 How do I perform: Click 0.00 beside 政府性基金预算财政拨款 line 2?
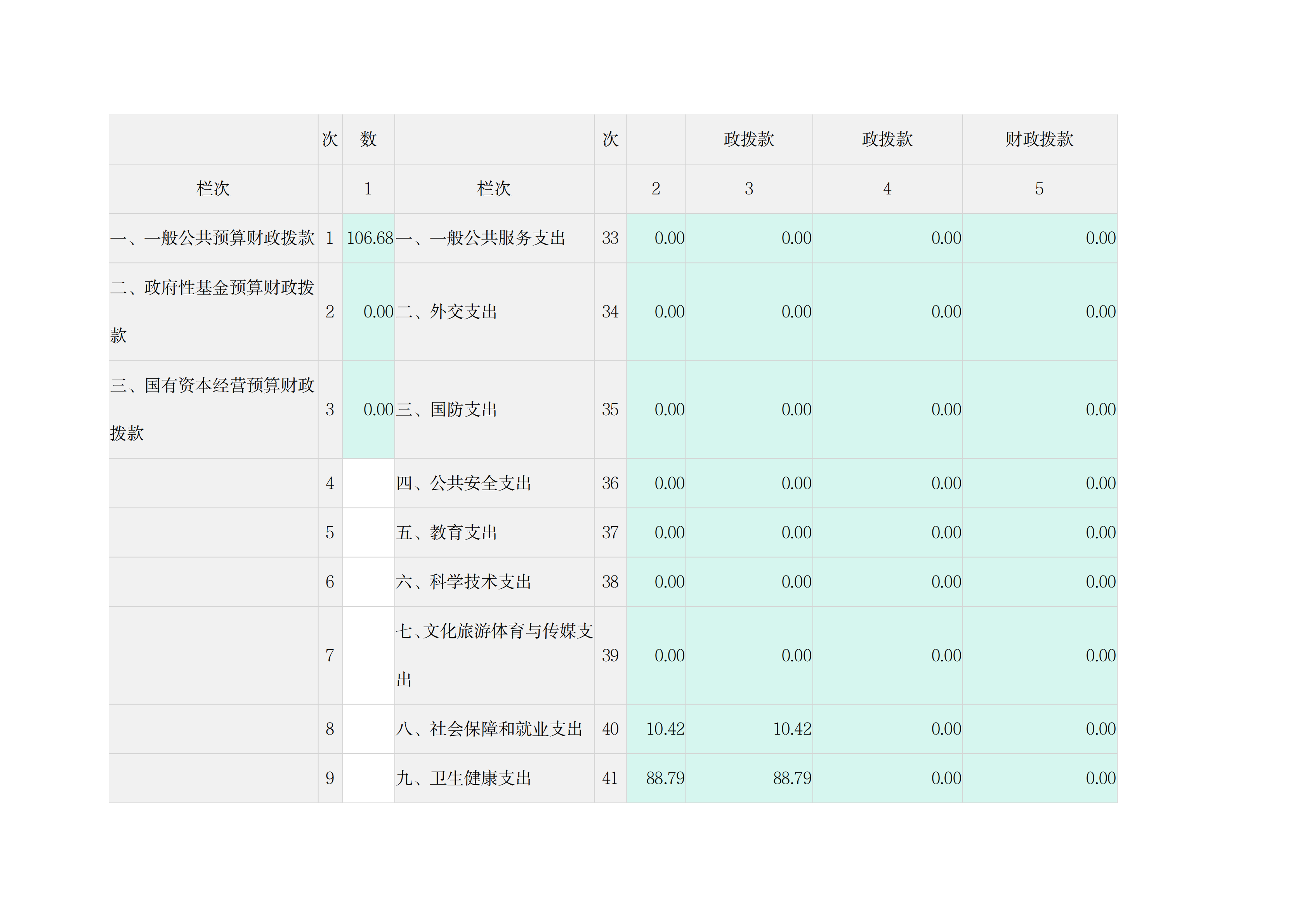pos(368,312)
